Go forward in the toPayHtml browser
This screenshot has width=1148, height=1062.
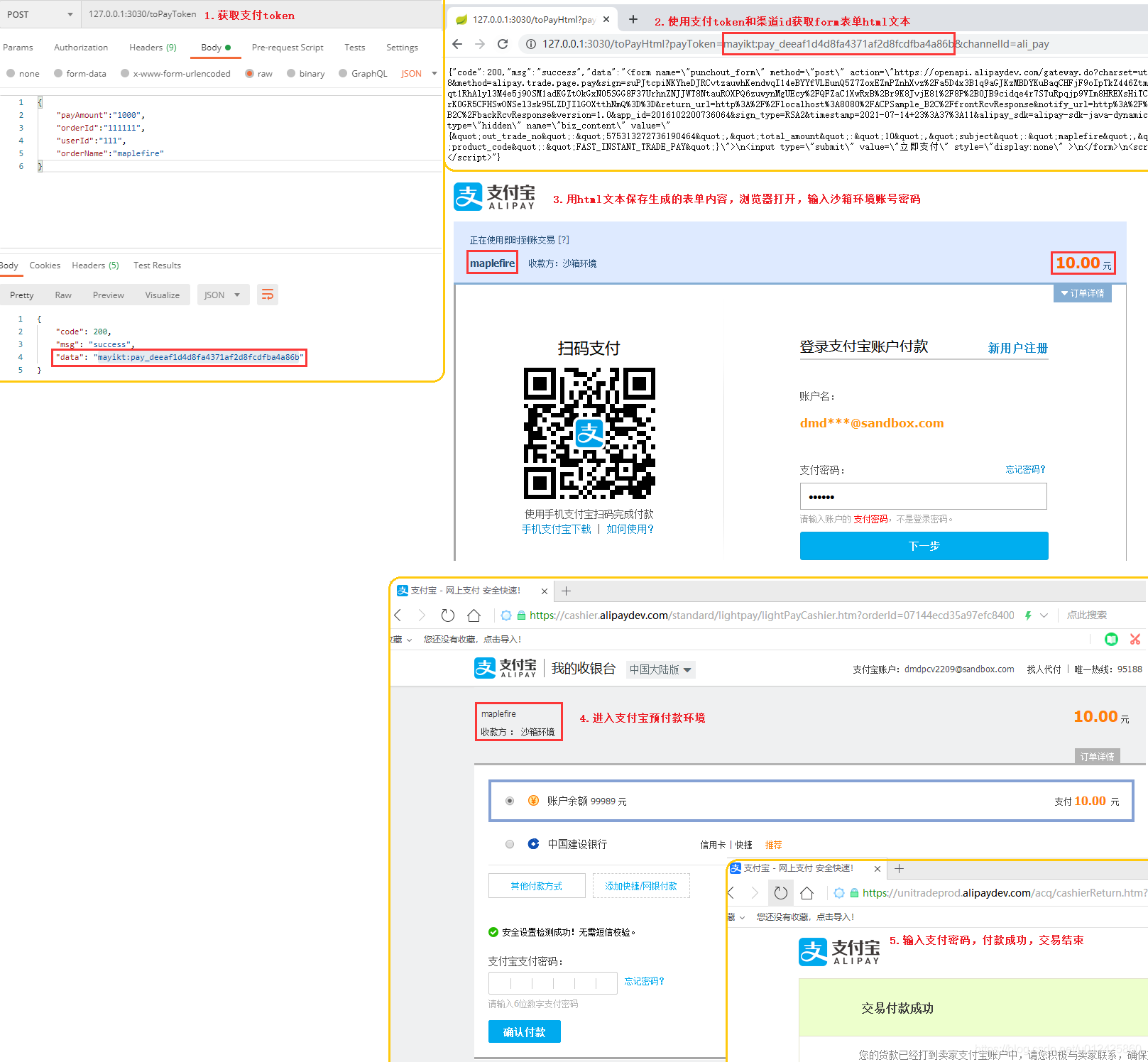[480, 44]
